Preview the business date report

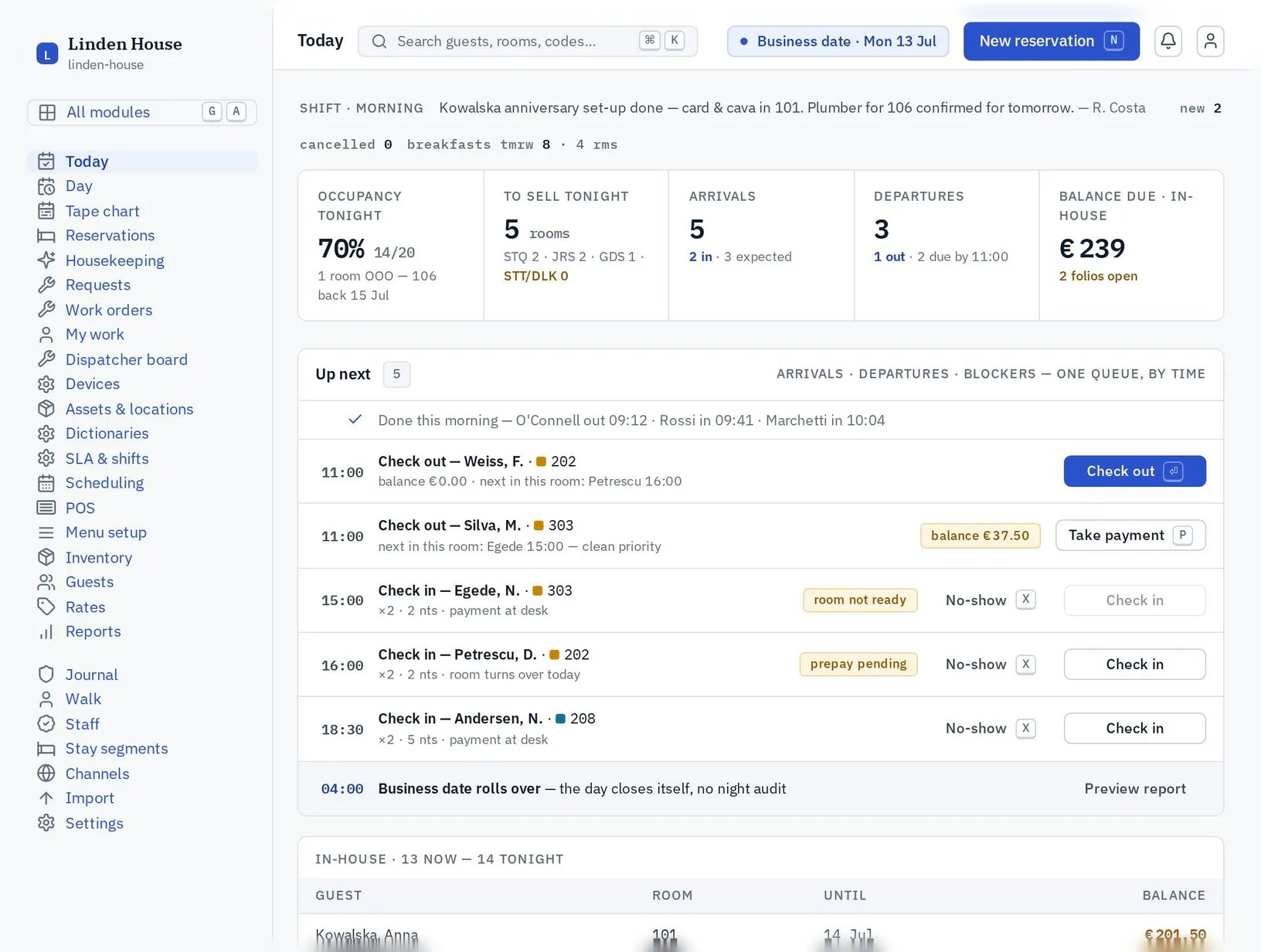pyautogui.click(x=1135, y=789)
